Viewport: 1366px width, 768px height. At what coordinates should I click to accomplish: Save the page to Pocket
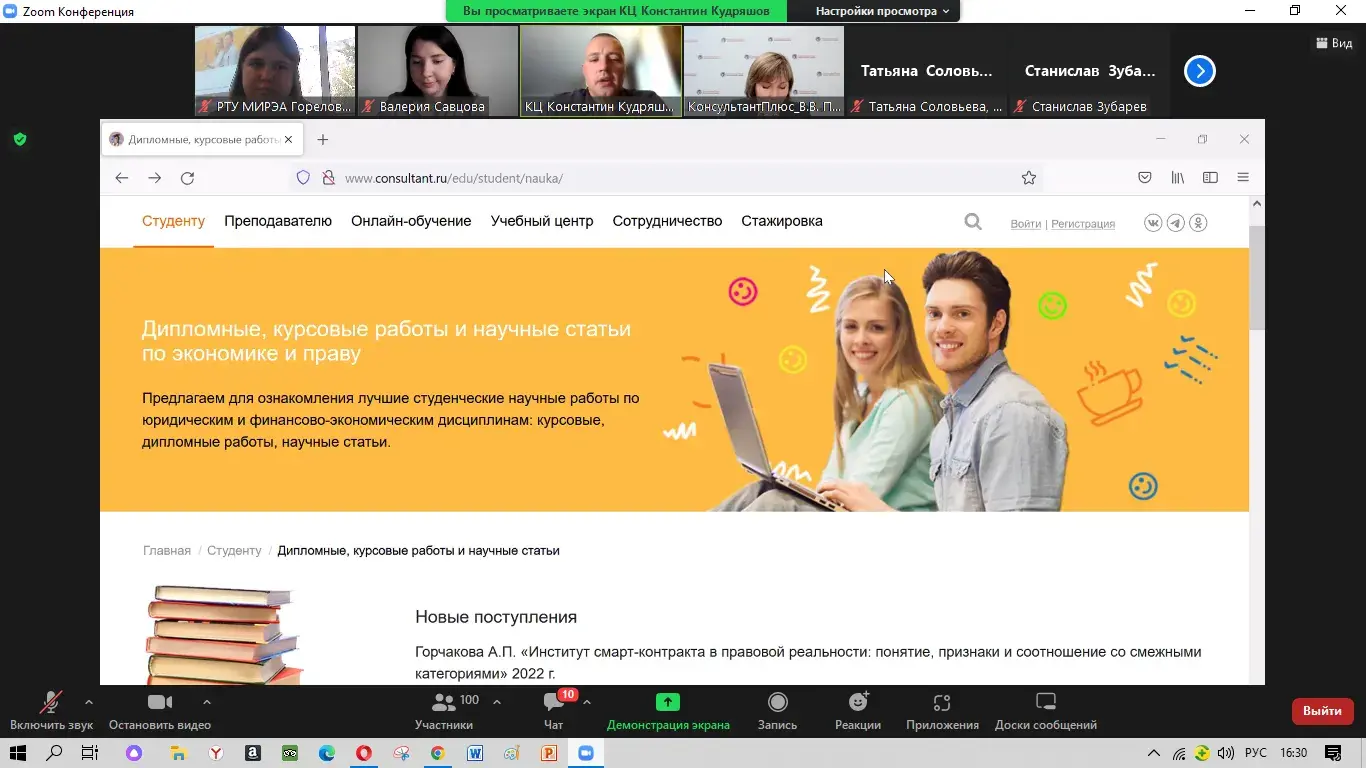click(1145, 178)
